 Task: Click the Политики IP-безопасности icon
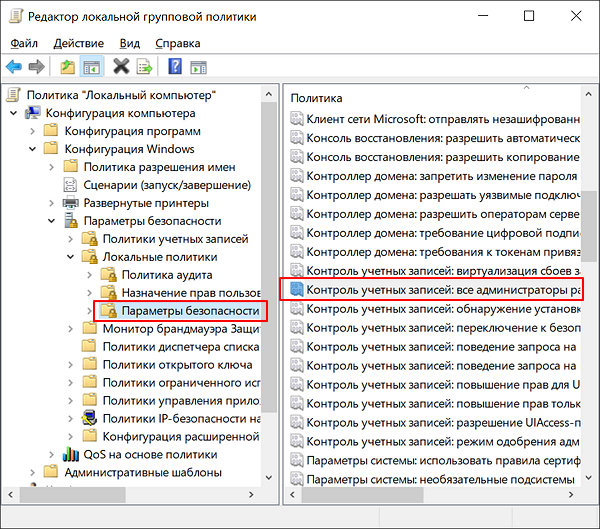(x=90, y=418)
